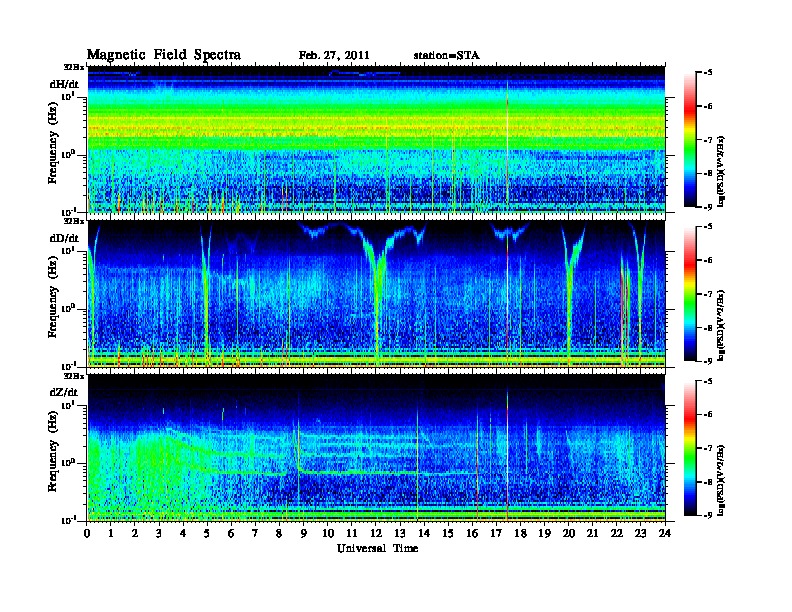The image size is (792, 612).
Task: Click the "24" hour tick label on time axis
Action: pos(665,533)
